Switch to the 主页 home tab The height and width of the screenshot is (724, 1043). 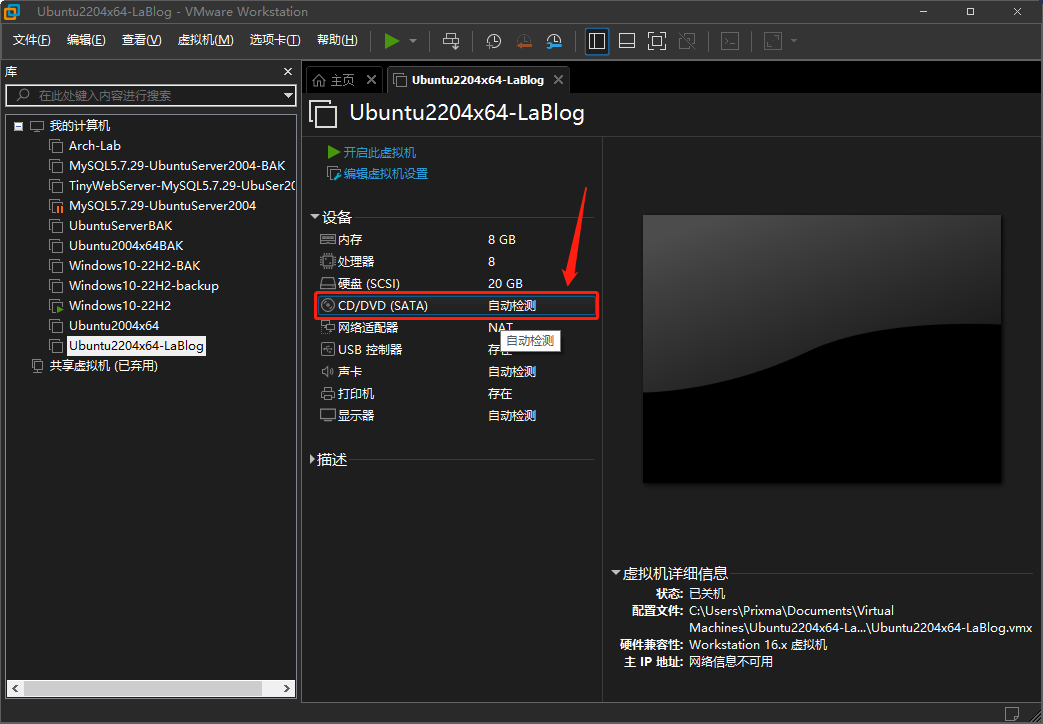335,80
